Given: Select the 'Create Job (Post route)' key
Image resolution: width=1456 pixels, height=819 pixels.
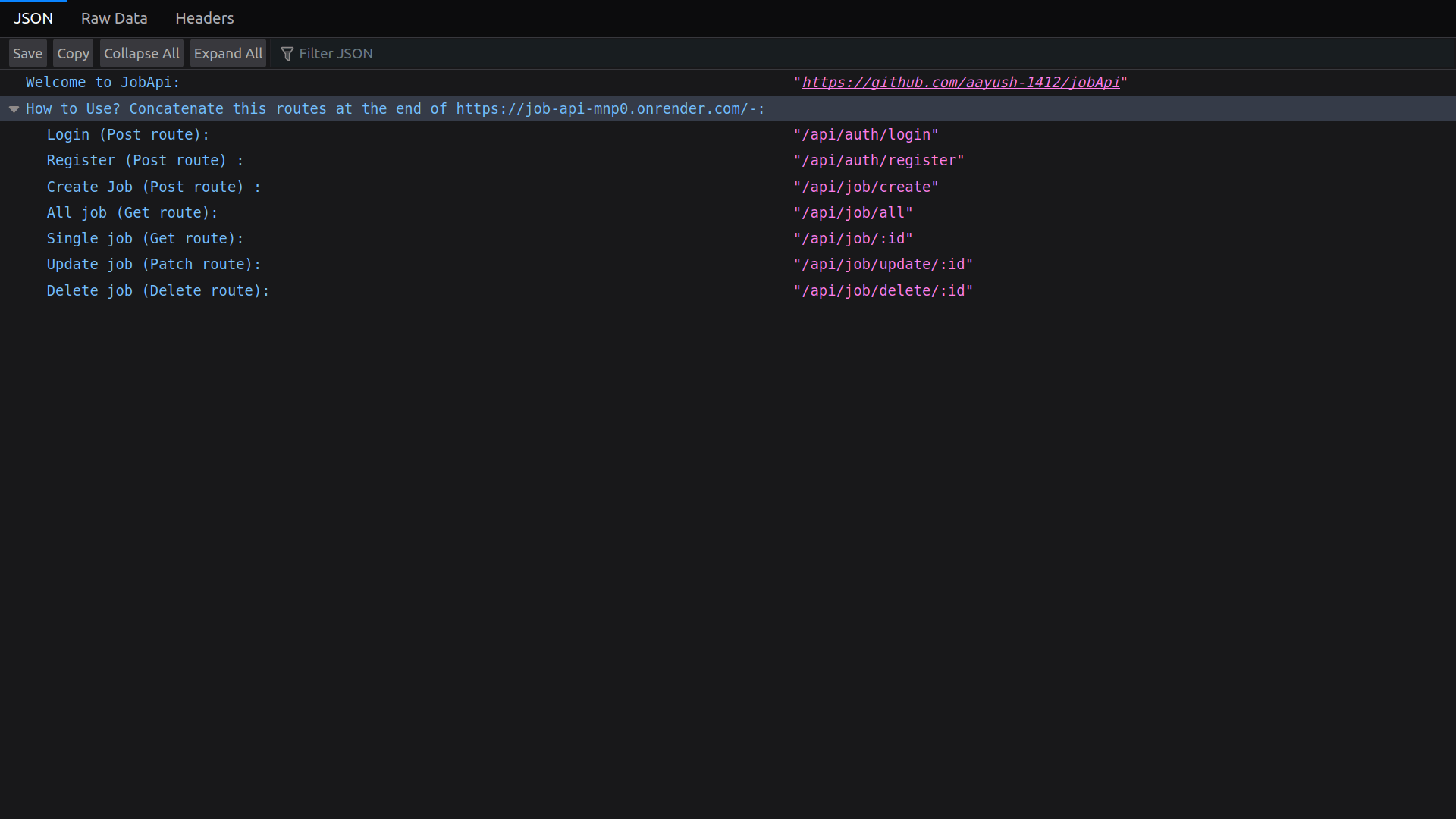Looking at the screenshot, I should click(x=153, y=187).
